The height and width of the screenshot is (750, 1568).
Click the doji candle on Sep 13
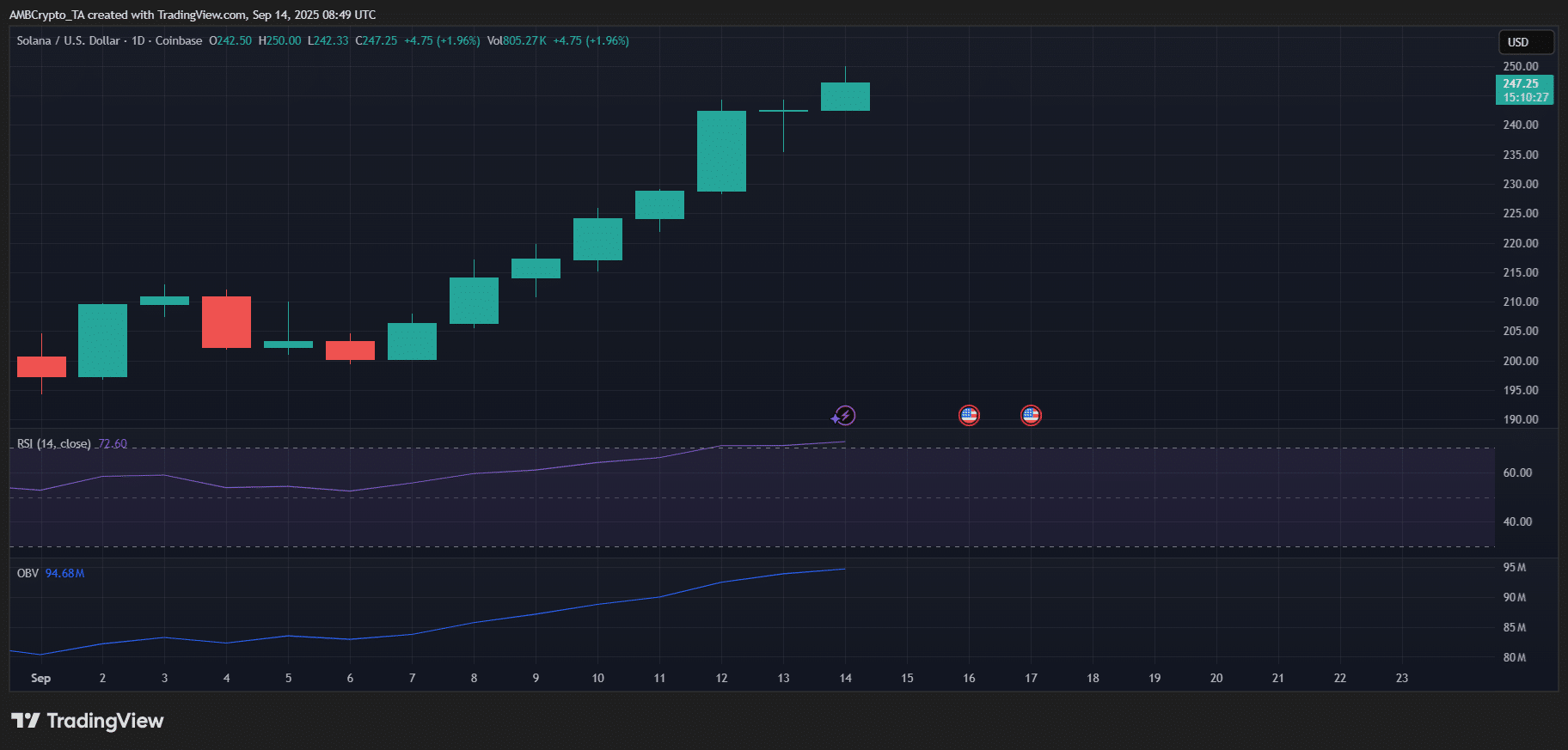pyautogui.click(x=783, y=111)
